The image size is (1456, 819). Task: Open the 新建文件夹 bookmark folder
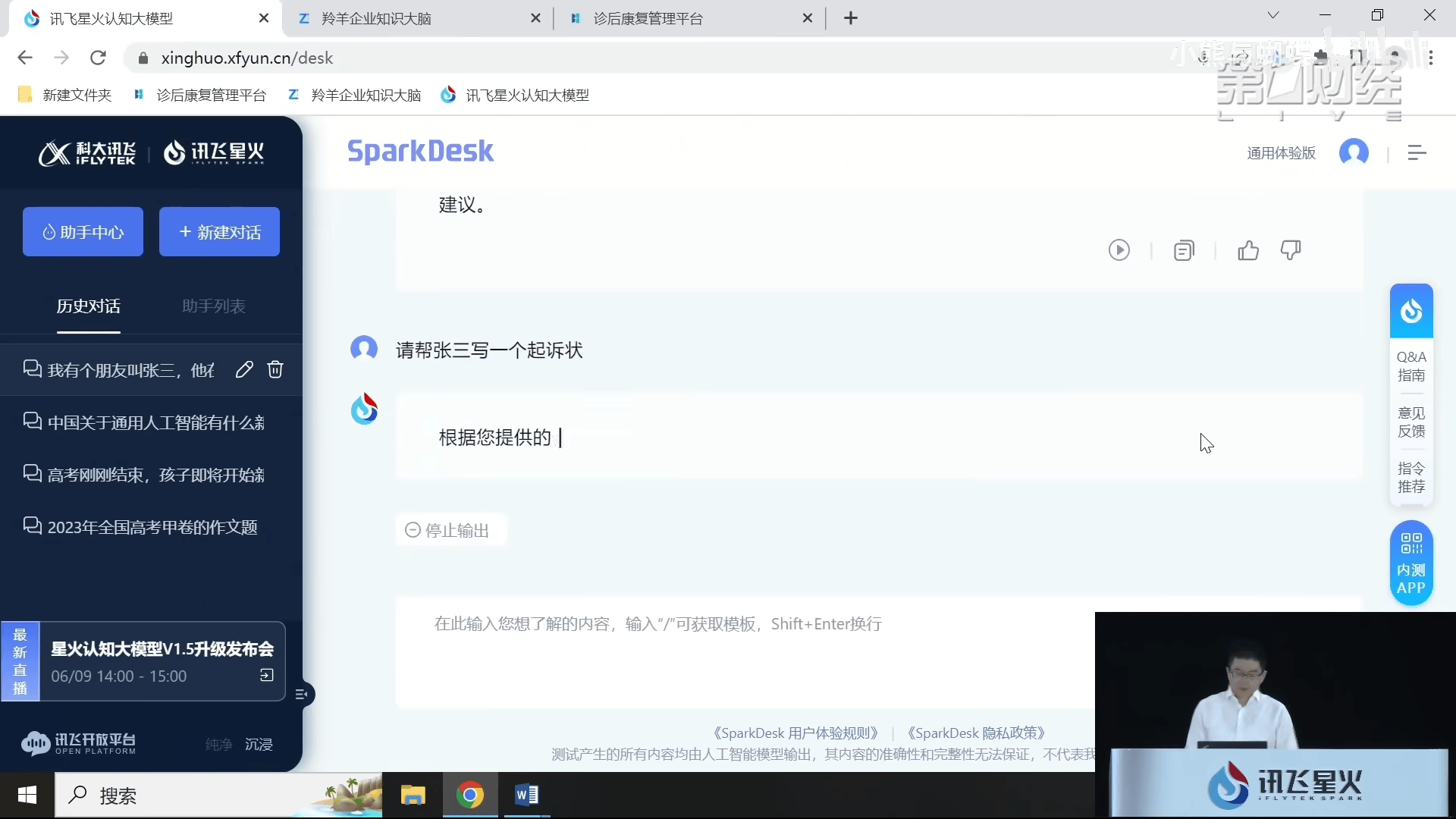tap(65, 95)
